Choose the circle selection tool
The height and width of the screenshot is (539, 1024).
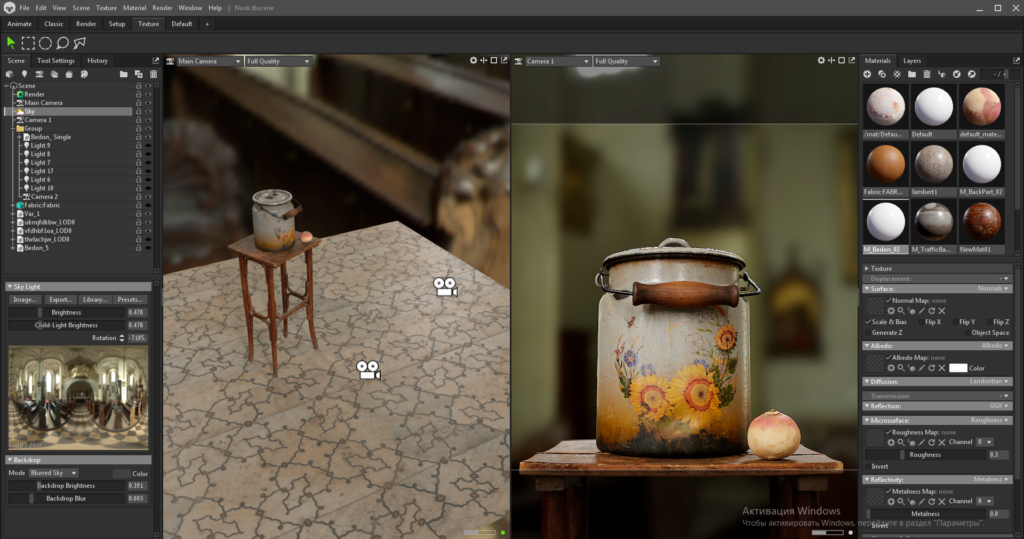pos(45,43)
